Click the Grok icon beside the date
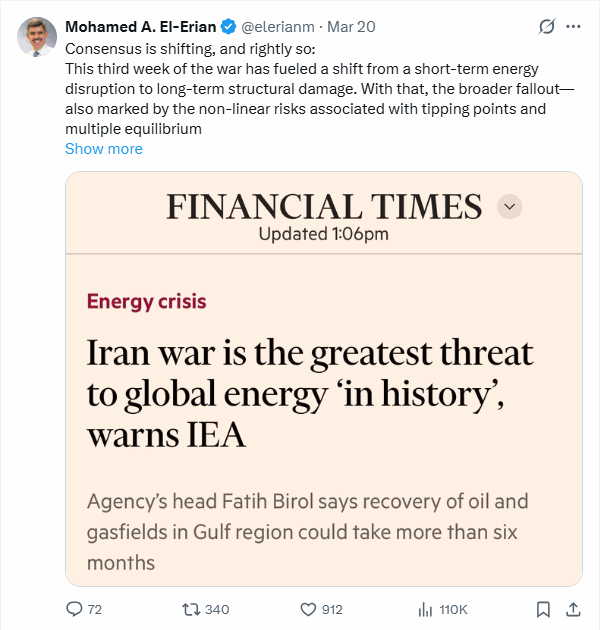This screenshot has width=600, height=630. (x=547, y=27)
